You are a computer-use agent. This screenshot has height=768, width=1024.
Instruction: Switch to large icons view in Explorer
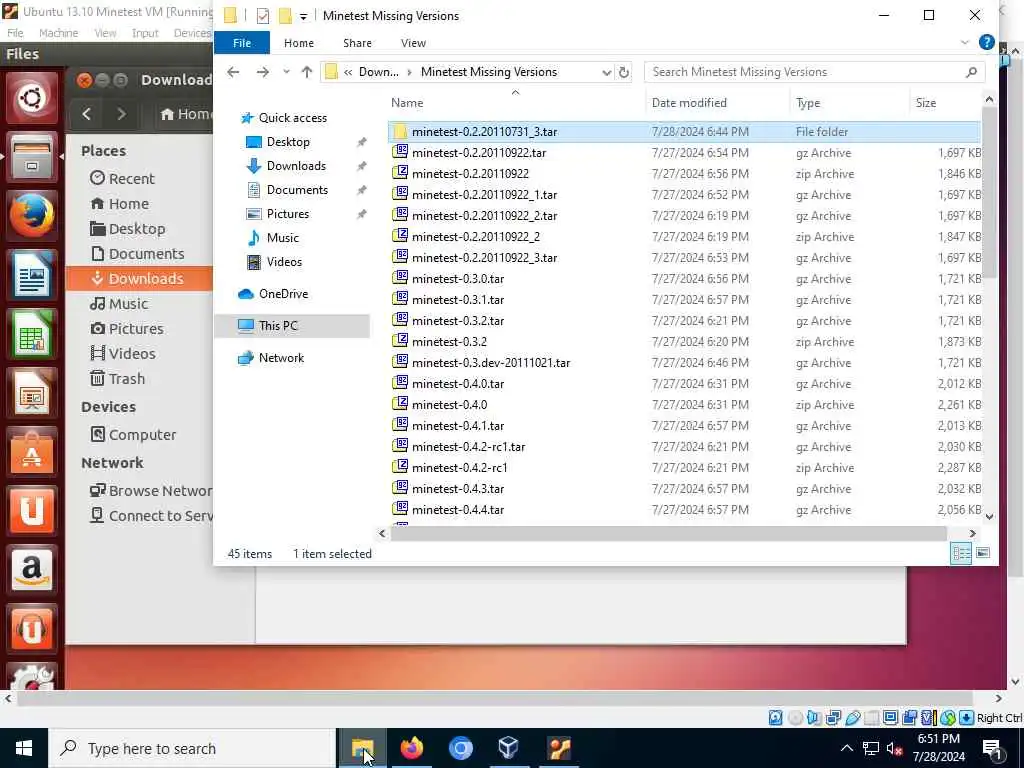pyautogui.click(x=982, y=553)
